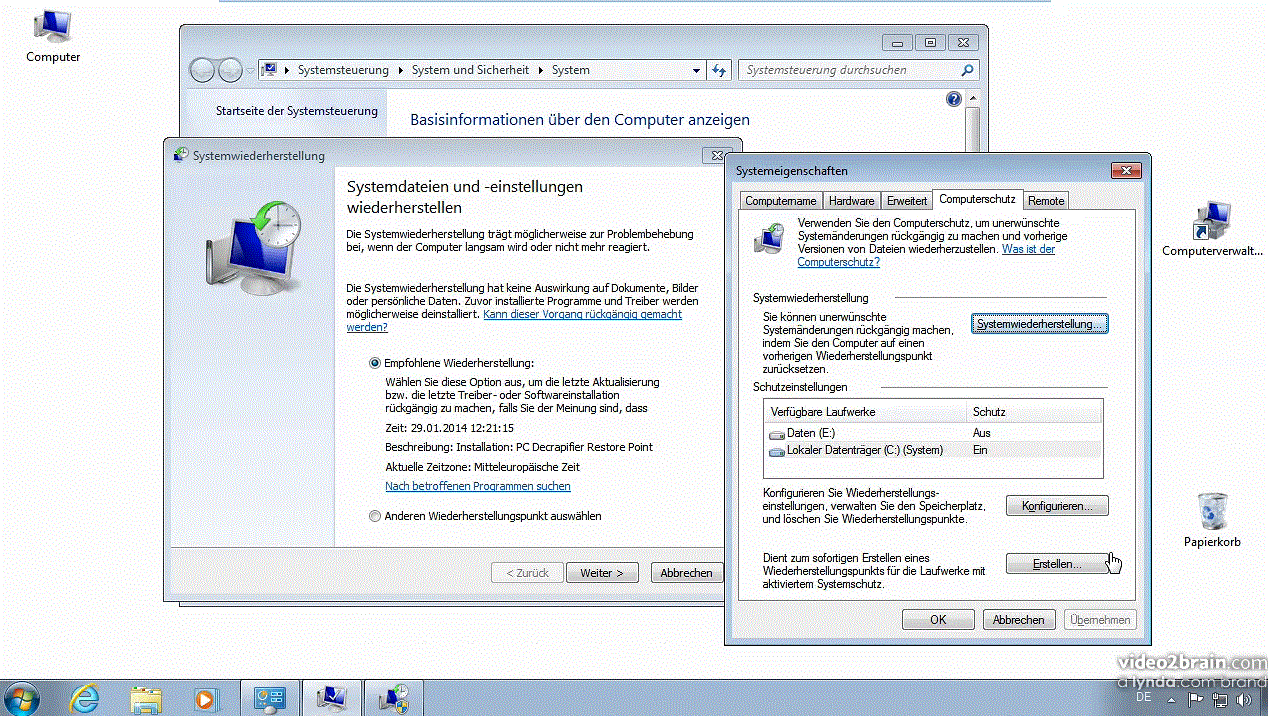
Task: Select Anderen Wiederherstellungspunkt auswählen
Action: click(375, 516)
